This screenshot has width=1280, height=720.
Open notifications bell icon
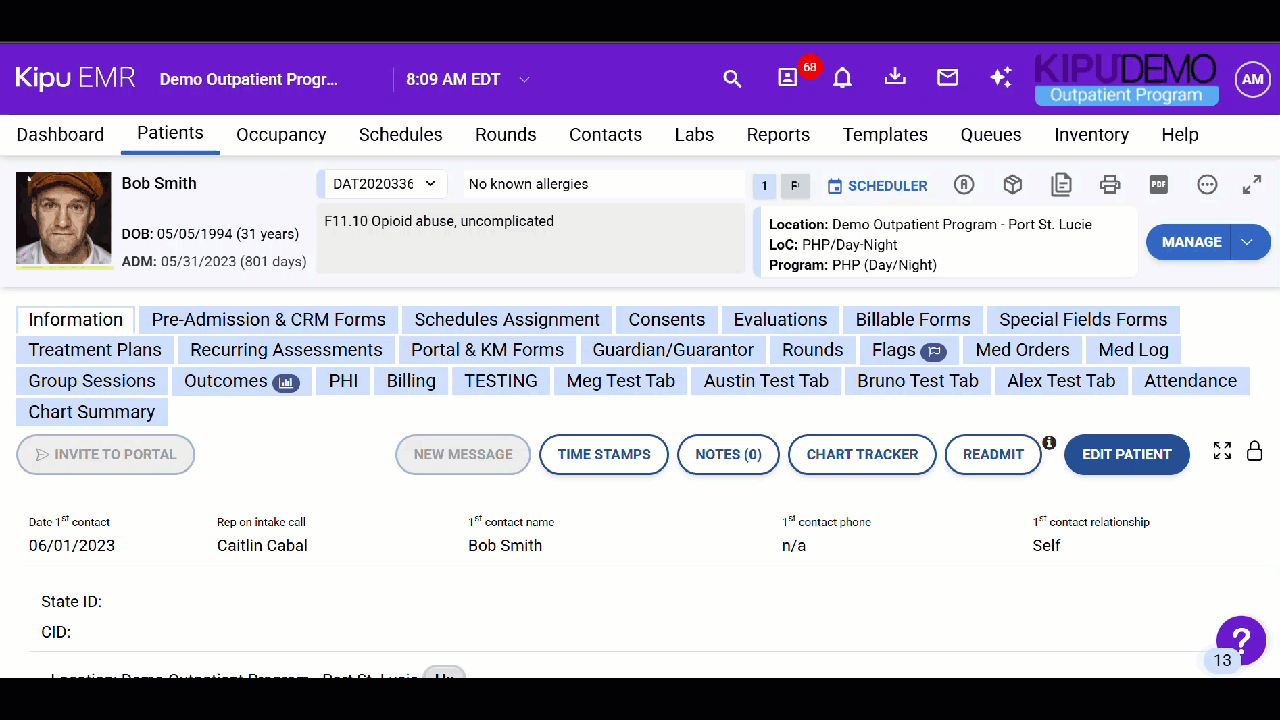[x=843, y=79]
